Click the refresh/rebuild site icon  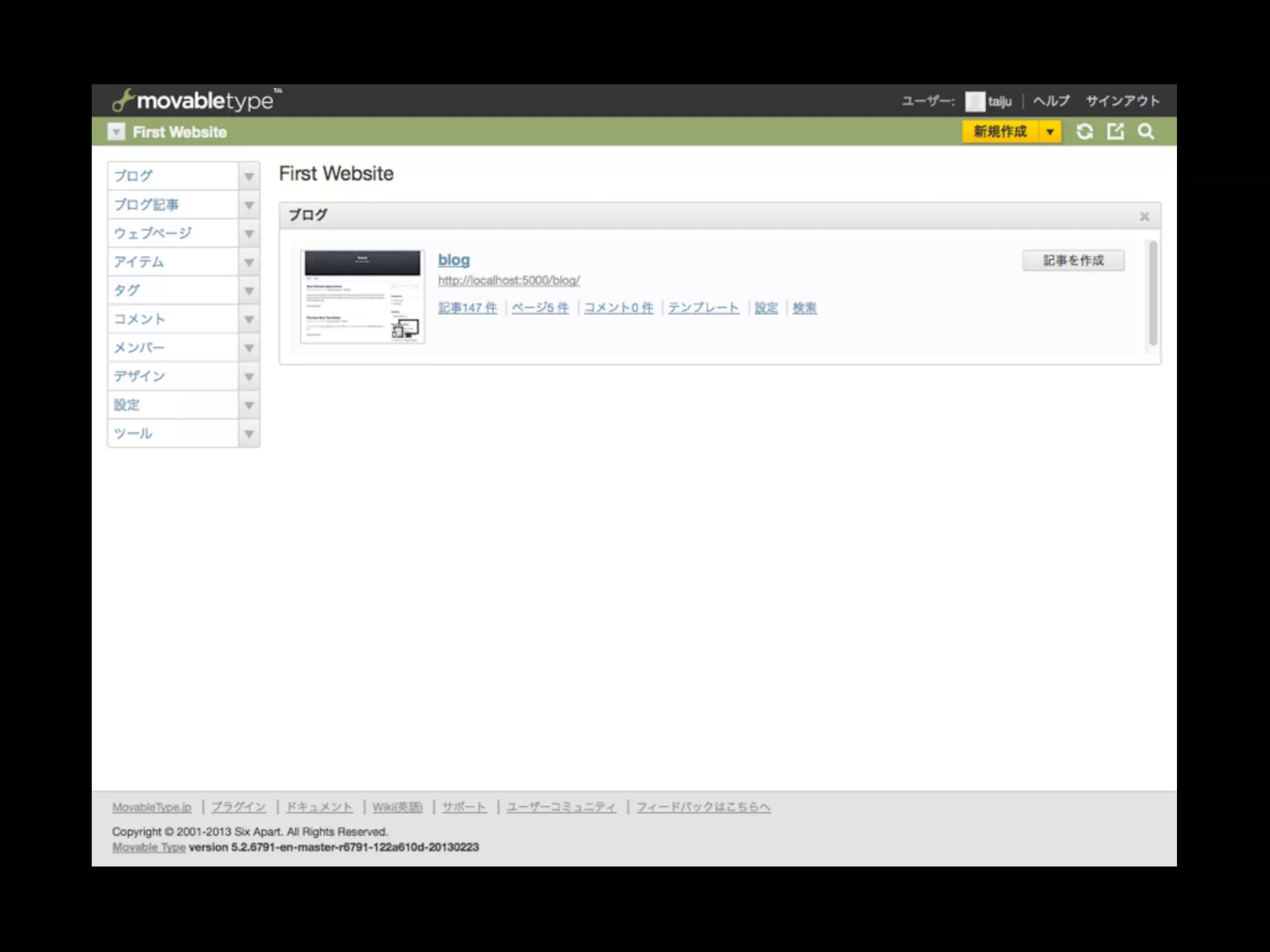1085,131
